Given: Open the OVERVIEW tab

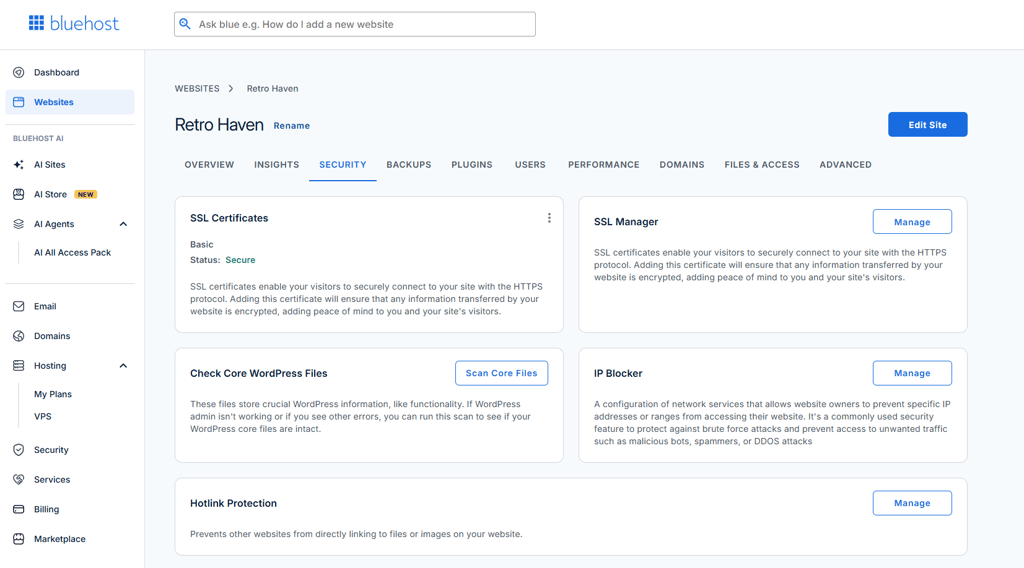Looking at the screenshot, I should (x=209, y=165).
